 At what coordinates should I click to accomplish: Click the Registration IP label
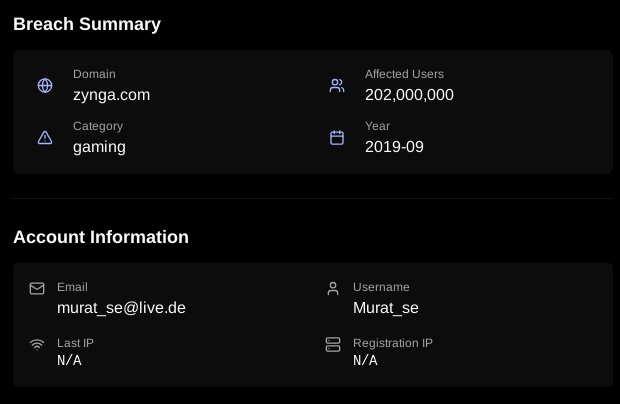(393, 343)
